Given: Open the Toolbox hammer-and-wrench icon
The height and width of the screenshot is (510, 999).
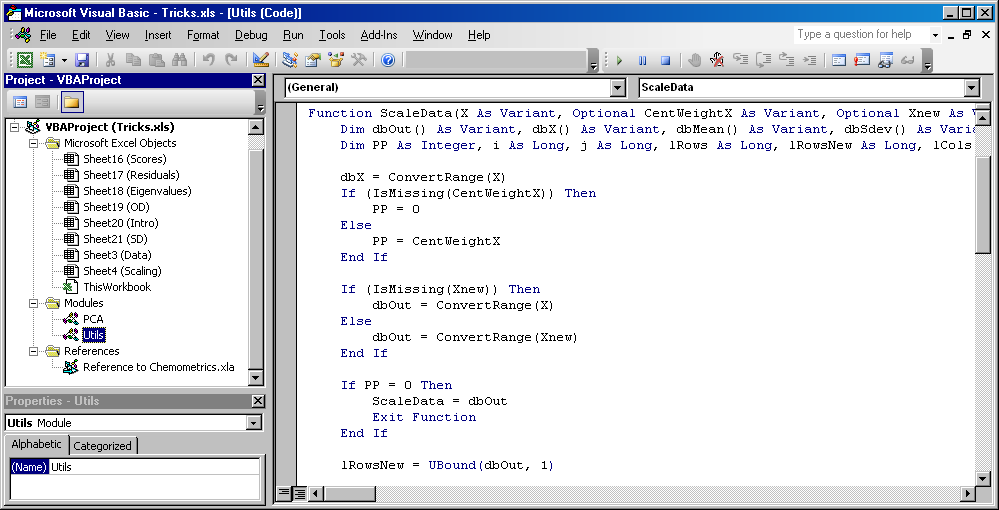Looking at the screenshot, I should point(358,60).
